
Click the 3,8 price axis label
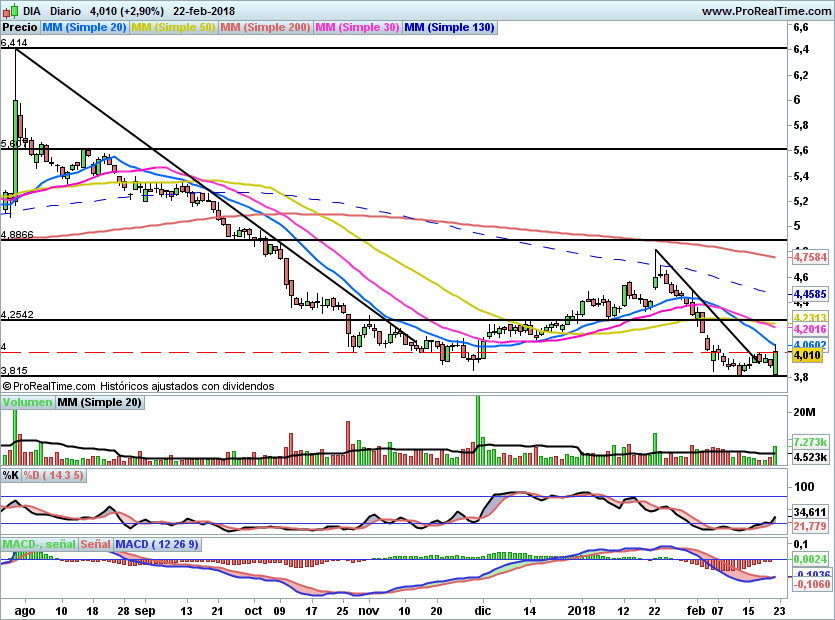coord(801,377)
